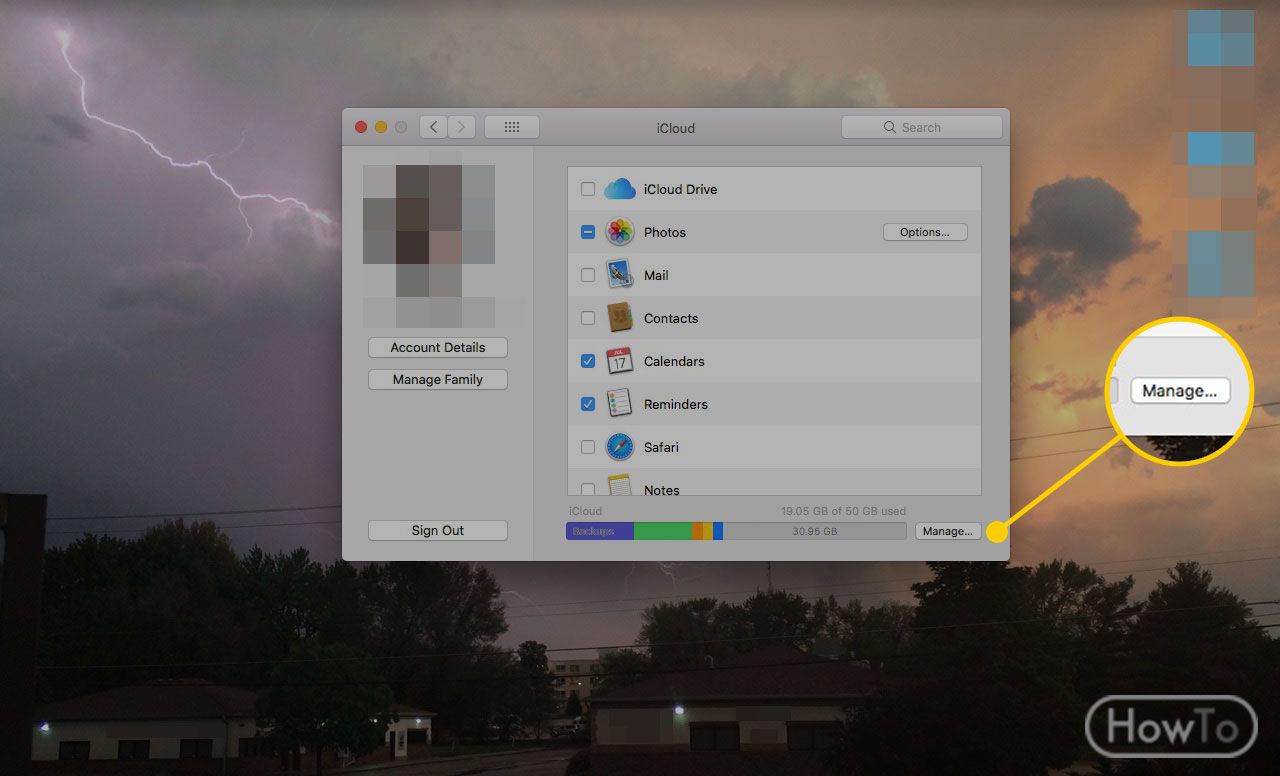Click the "19.05 GB of 50 GB used" text
Image resolution: width=1280 pixels, height=776 pixels.
pos(844,511)
